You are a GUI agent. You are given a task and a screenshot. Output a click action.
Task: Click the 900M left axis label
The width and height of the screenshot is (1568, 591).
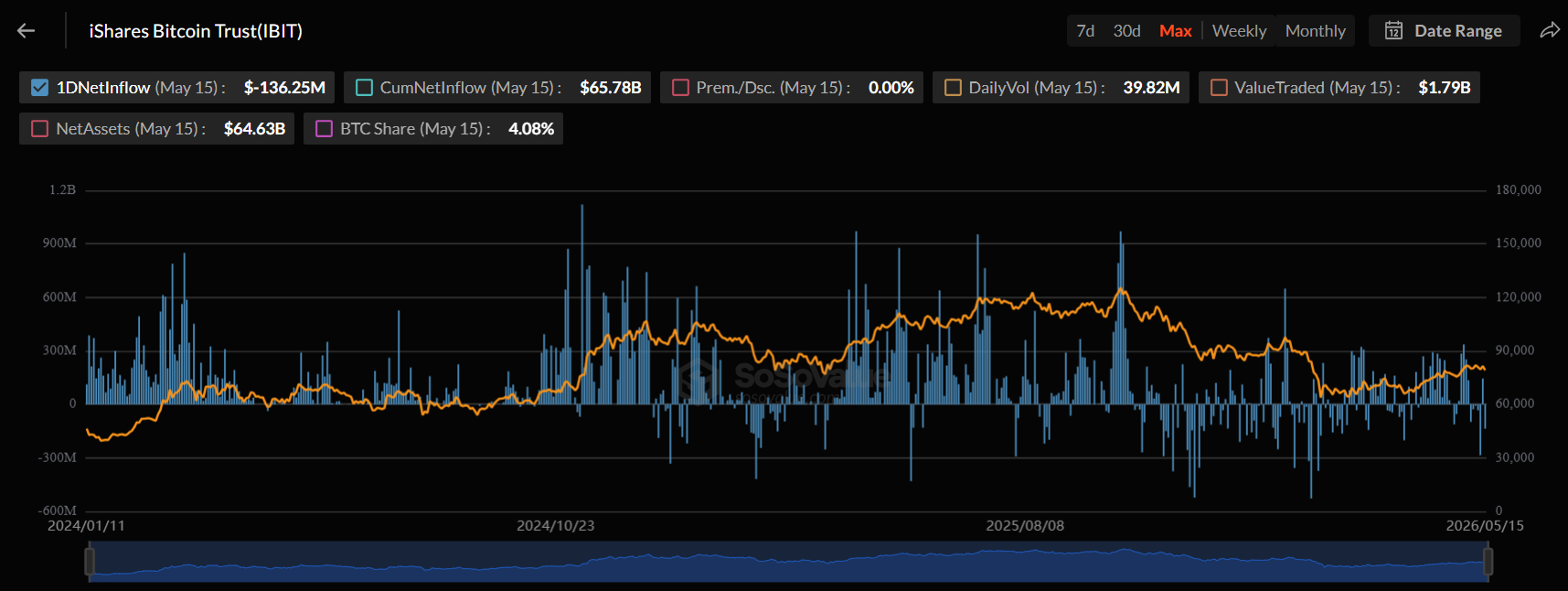(59, 243)
